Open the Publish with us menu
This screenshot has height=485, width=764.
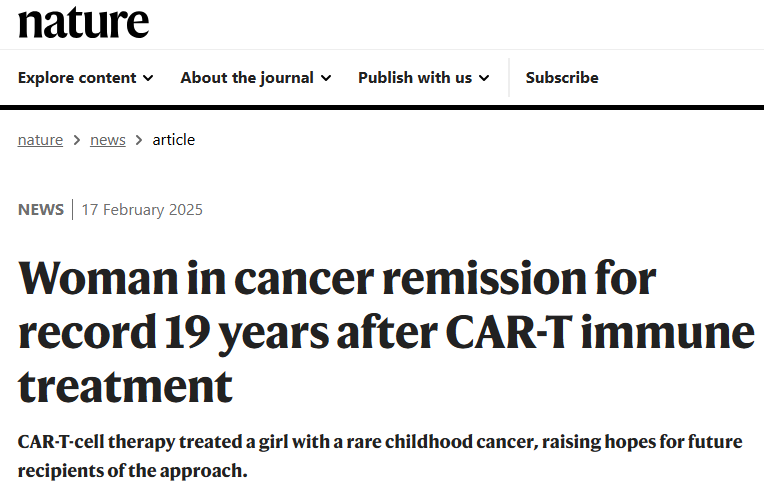[x=423, y=78]
